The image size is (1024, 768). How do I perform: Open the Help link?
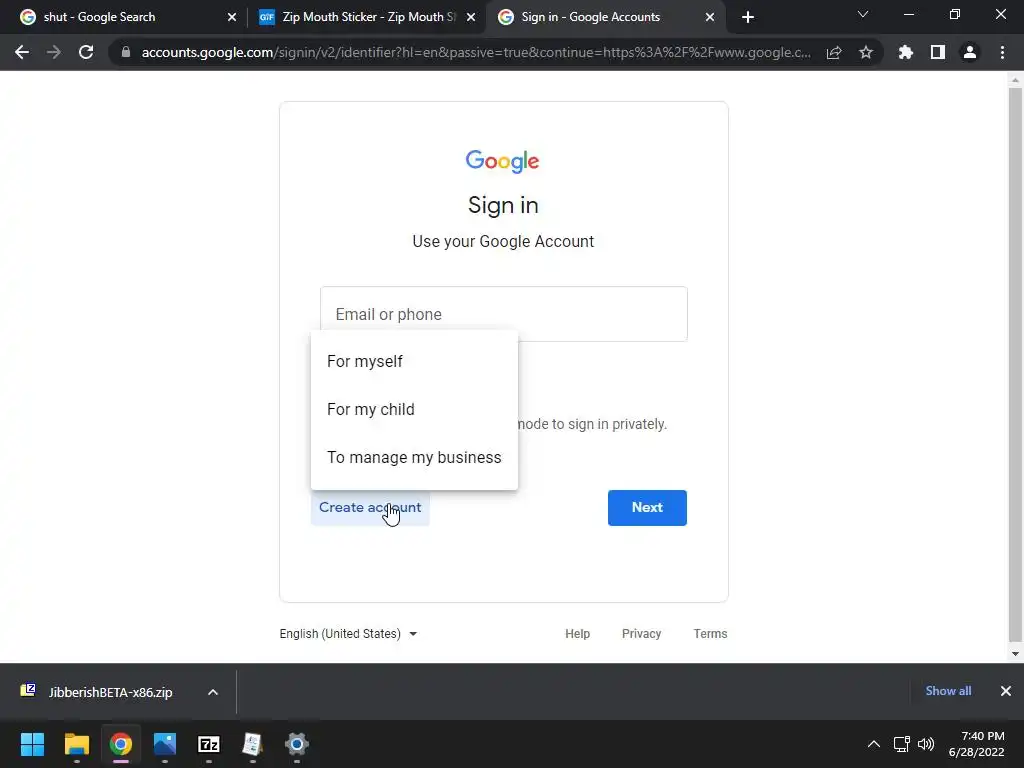click(x=577, y=633)
